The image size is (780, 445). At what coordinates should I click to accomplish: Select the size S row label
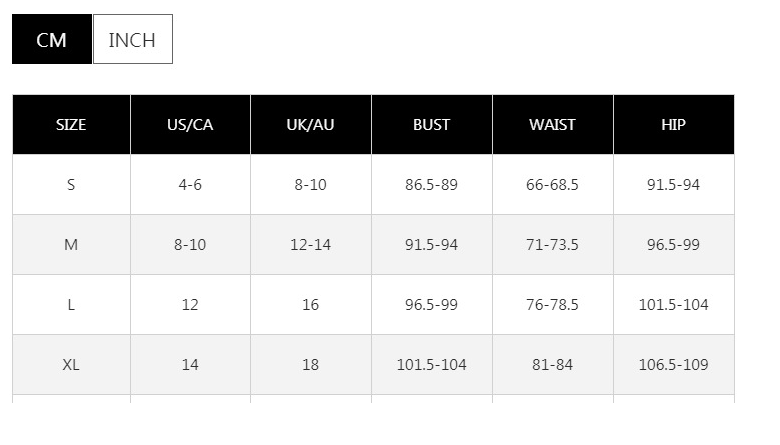[x=71, y=185]
